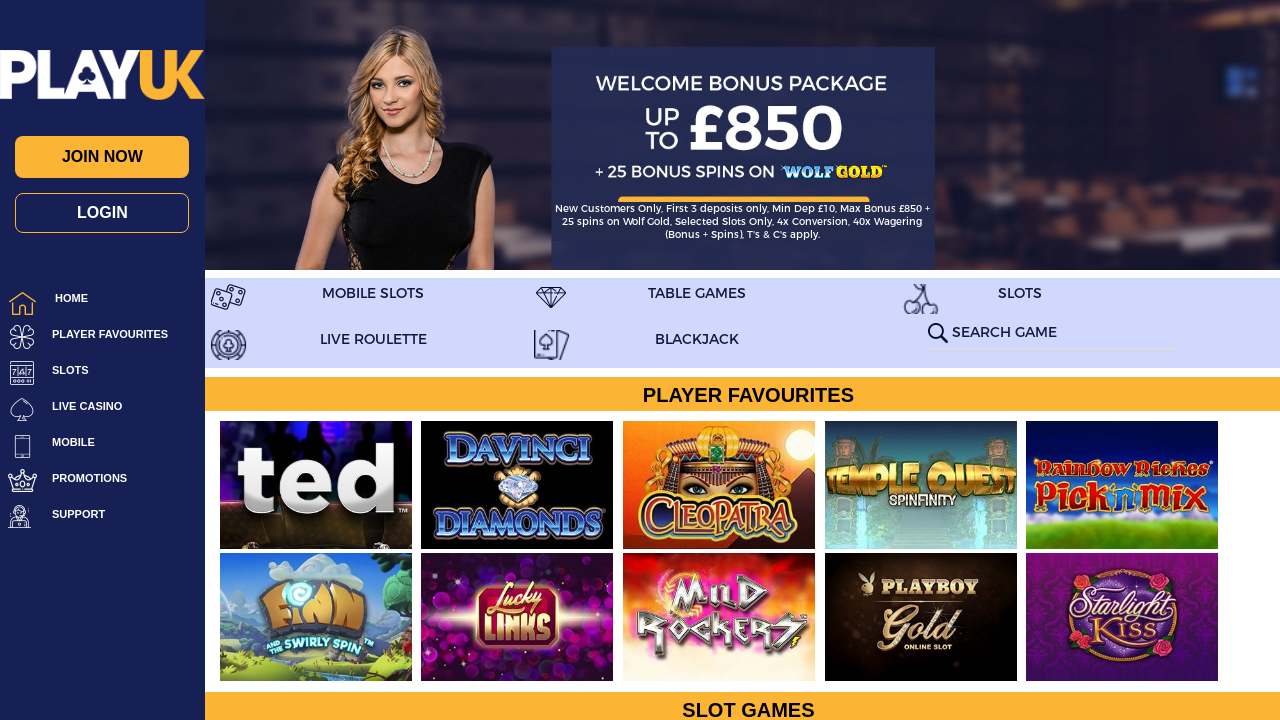The width and height of the screenshot is (1280, 720).
Task: Open the Playboy Gold game thumbnail
Action: click(921, 617)
